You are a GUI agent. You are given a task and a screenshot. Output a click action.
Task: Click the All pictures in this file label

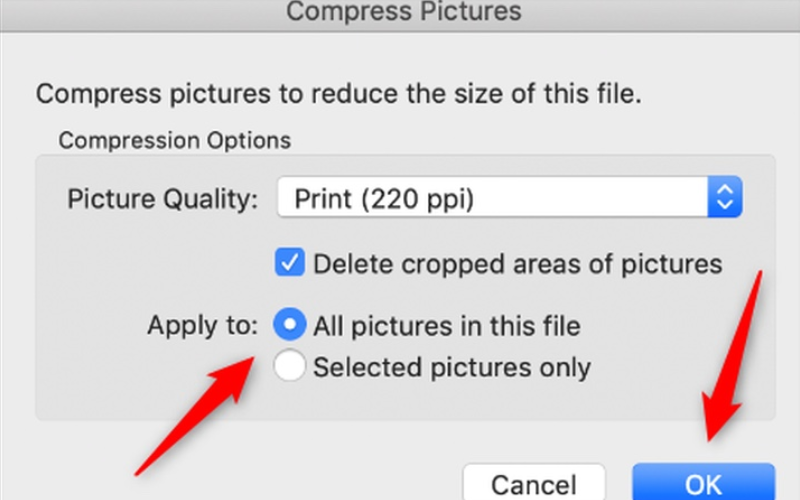[446, 326]
